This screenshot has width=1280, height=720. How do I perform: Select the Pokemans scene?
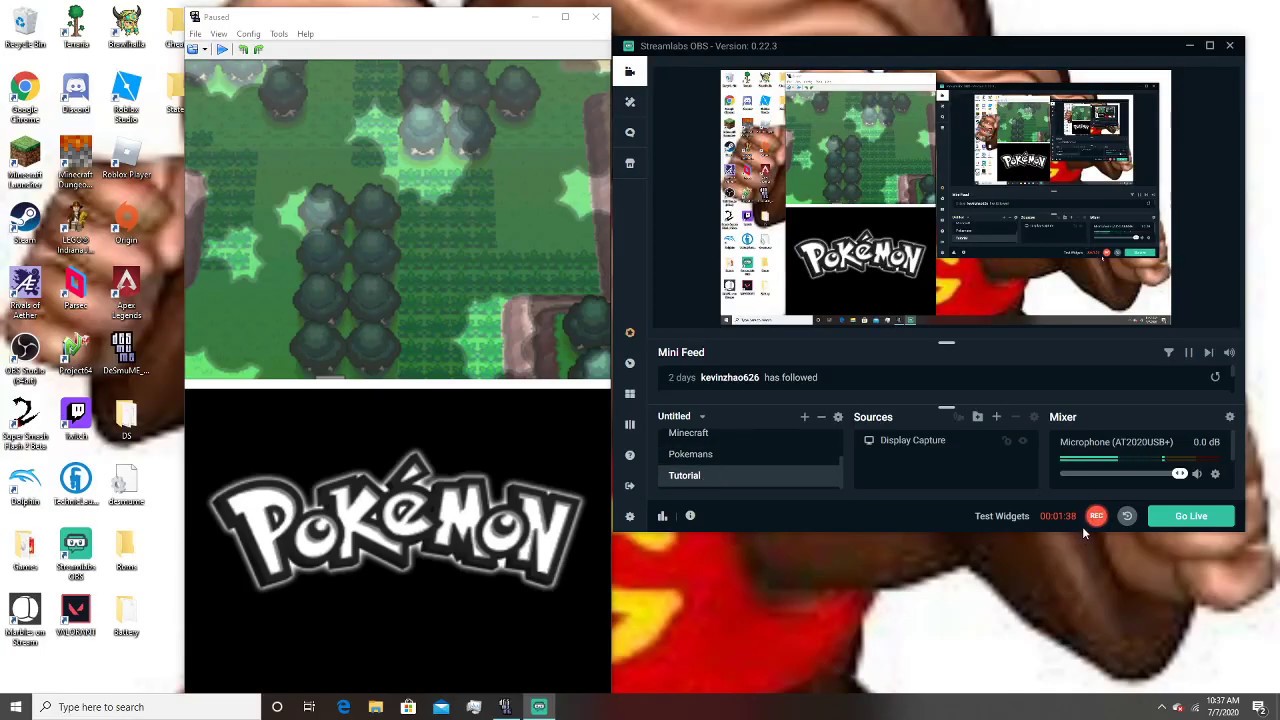pos(690,454)
